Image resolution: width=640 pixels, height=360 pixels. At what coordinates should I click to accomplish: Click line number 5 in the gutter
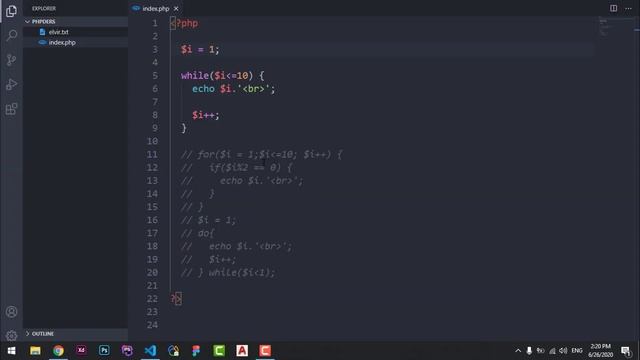[x=155, y=76]
